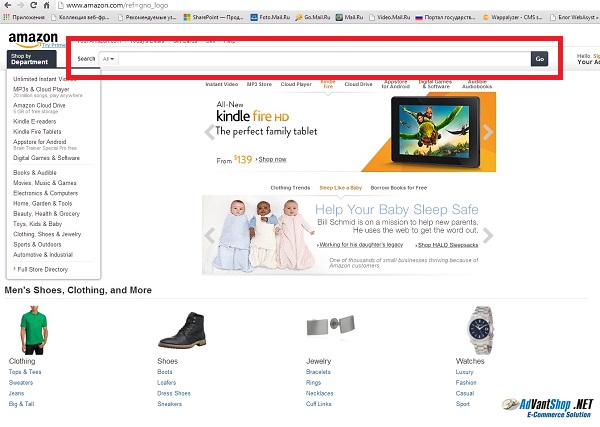Select the Appstore for Android tab
The width and height of the screenshot is (600, 427).
(396, 84)
